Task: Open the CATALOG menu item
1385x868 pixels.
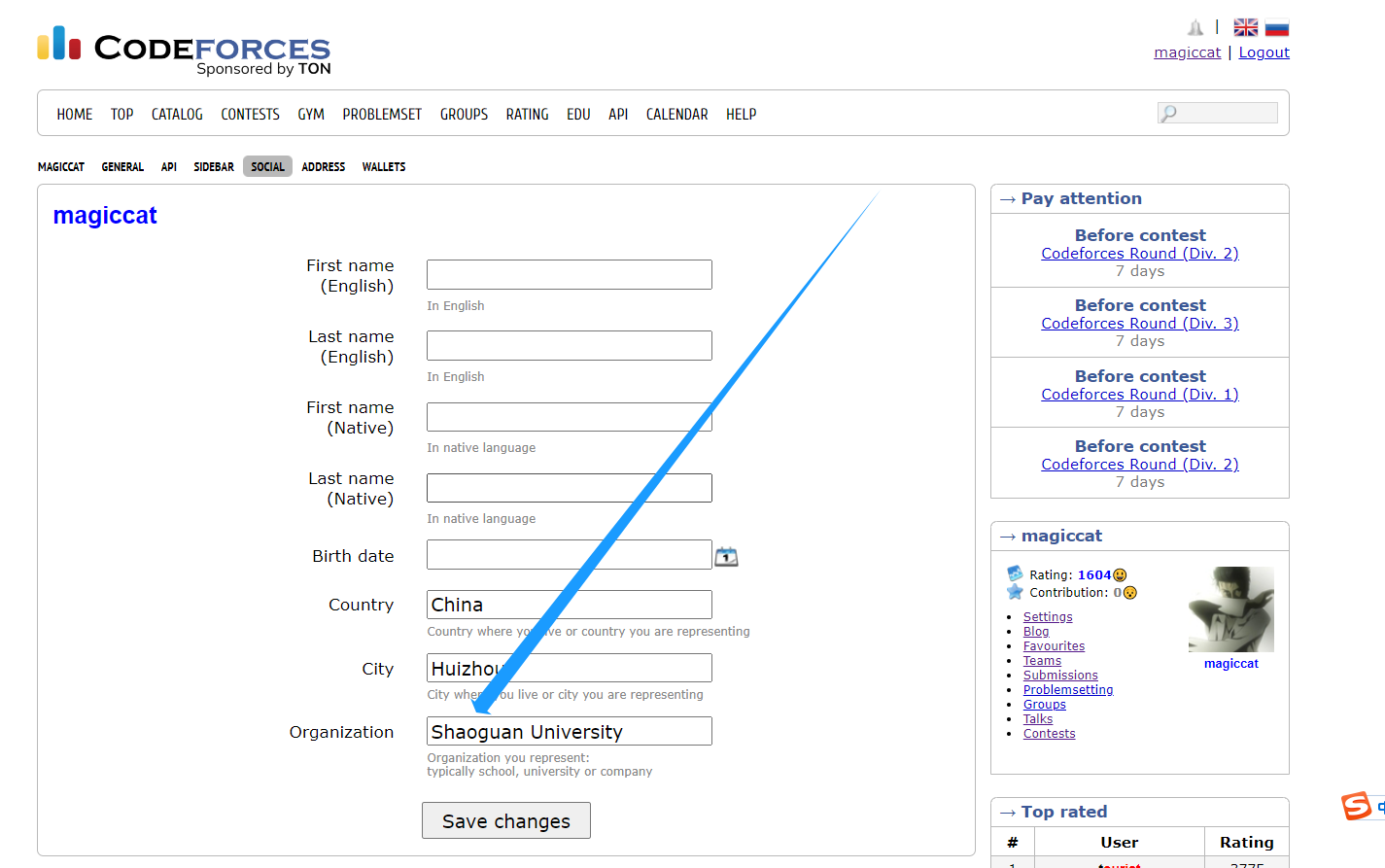Action: (x=177, y=115)
